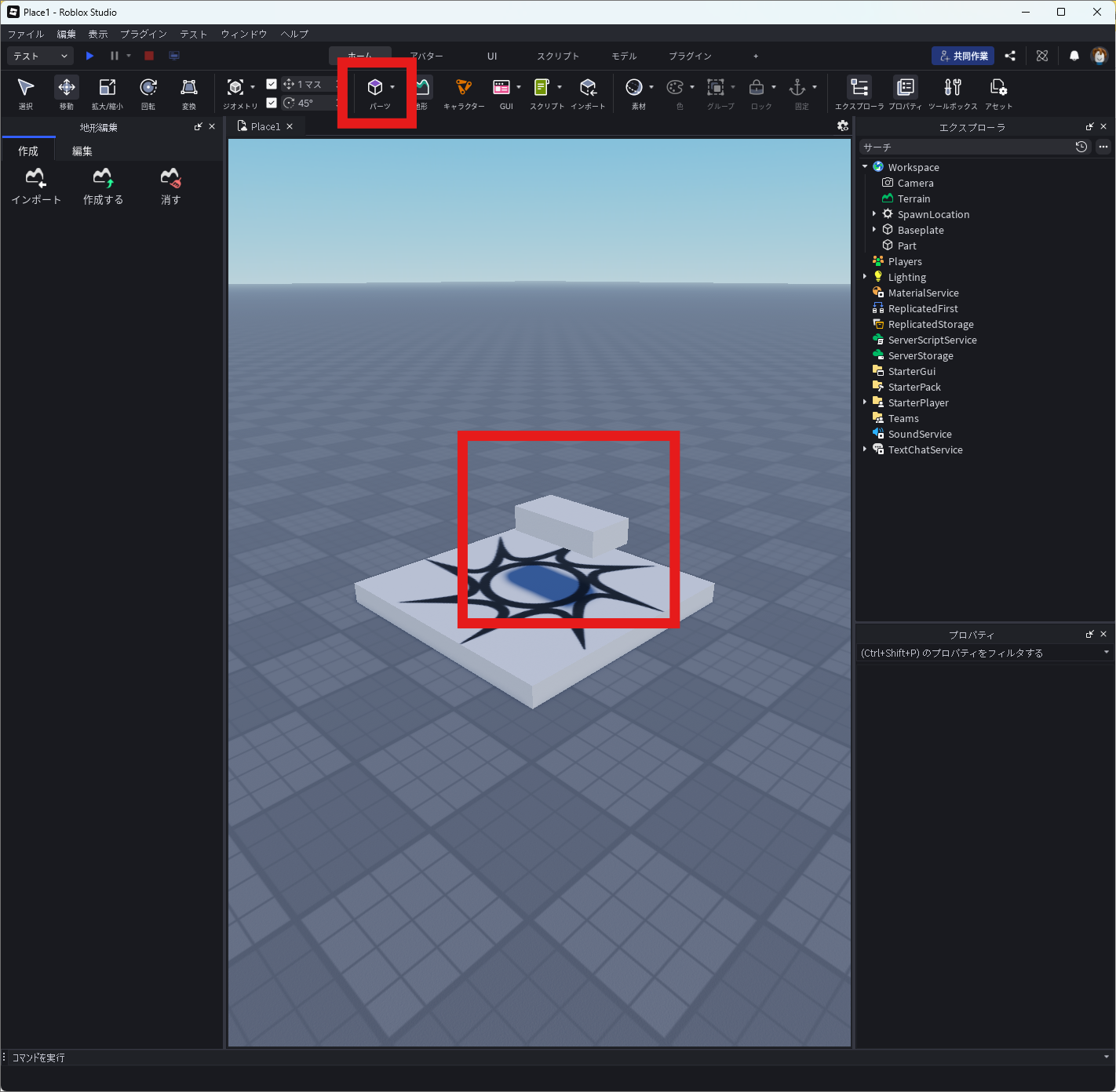Toggle the 1マス move snap checkbox
The image size is (1116, 1092).
tap(272, 84)
